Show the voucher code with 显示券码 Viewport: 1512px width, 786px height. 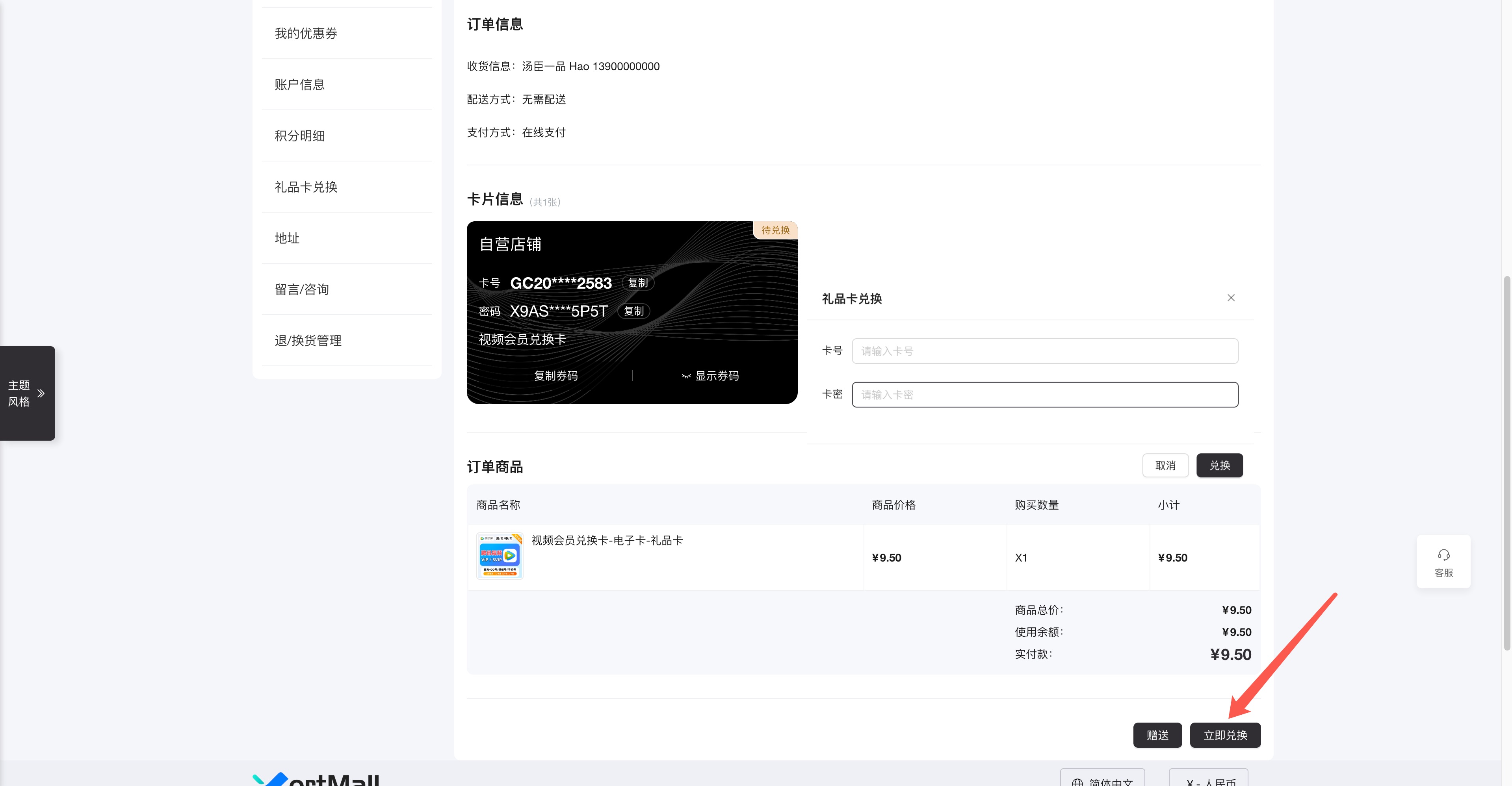(x=717, y=376)
